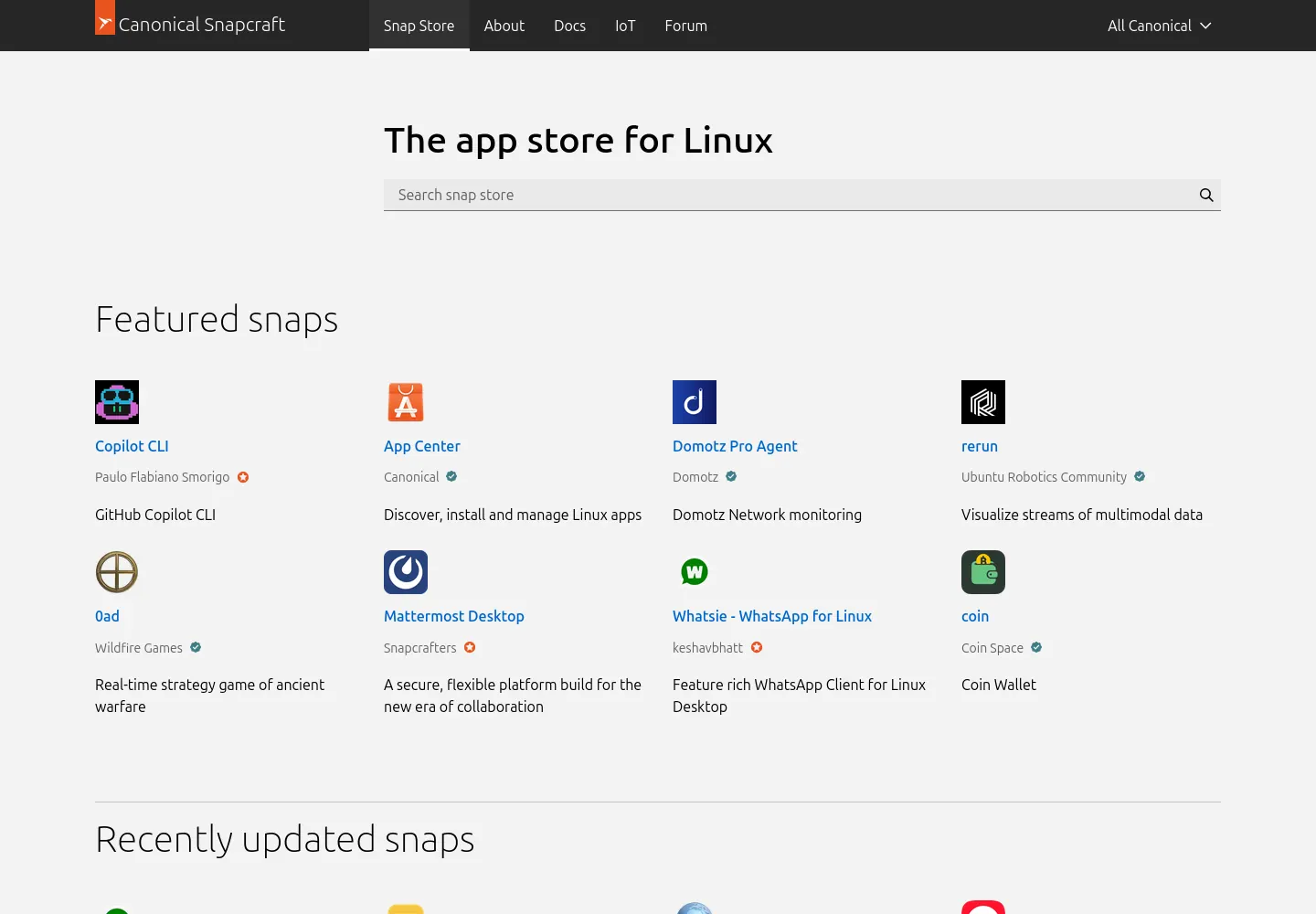Click the Featured snaps heading

pos(217,319)
